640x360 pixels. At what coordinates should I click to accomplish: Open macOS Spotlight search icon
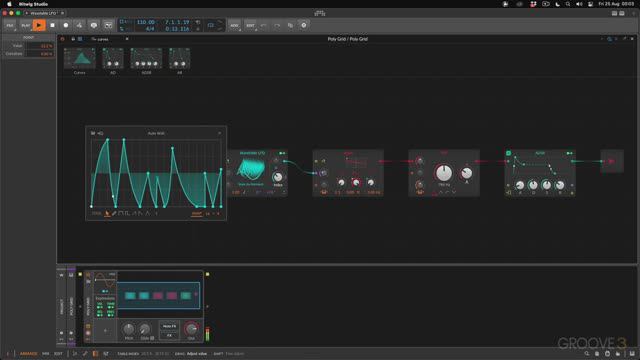click(x=568, y=4)
